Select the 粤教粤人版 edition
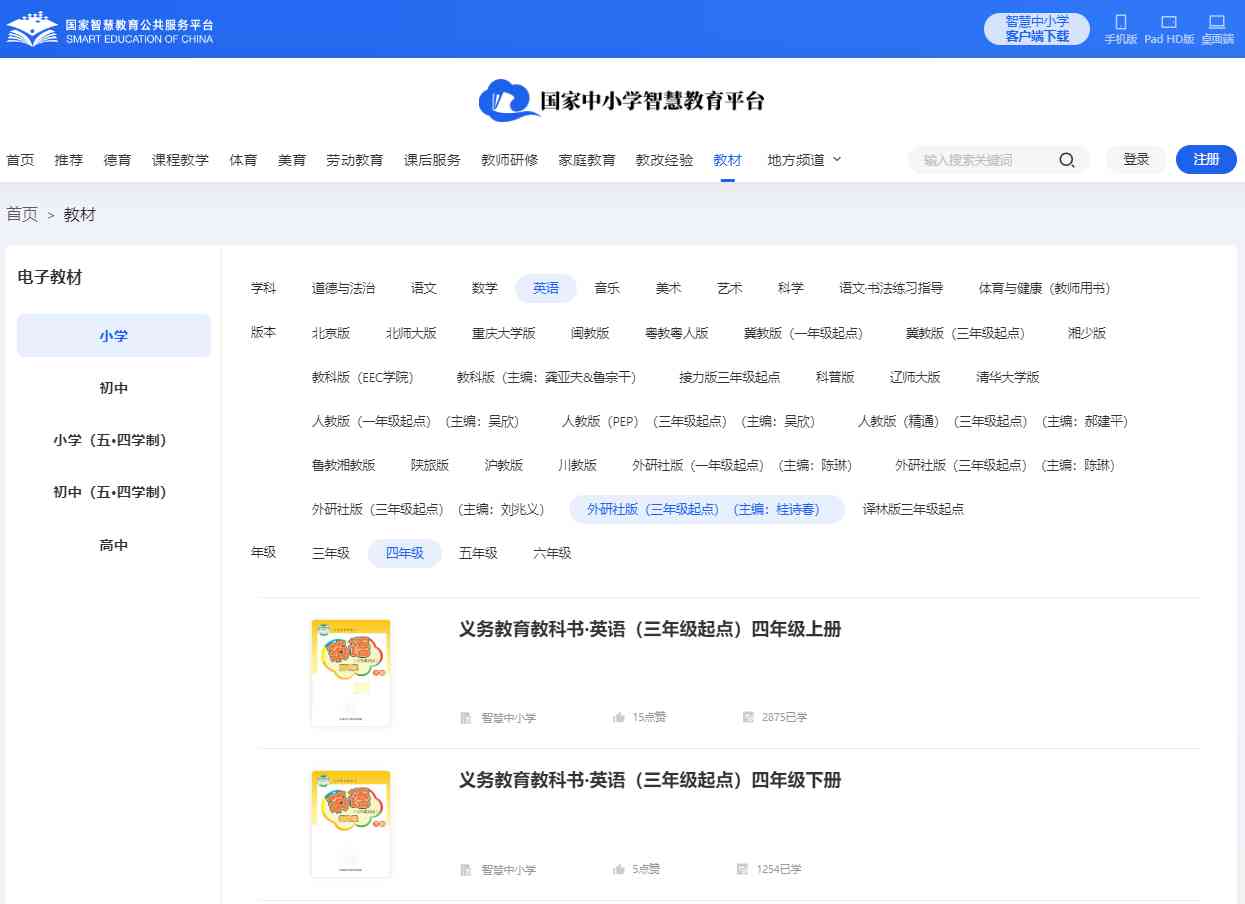 click(x=677, y=333)
